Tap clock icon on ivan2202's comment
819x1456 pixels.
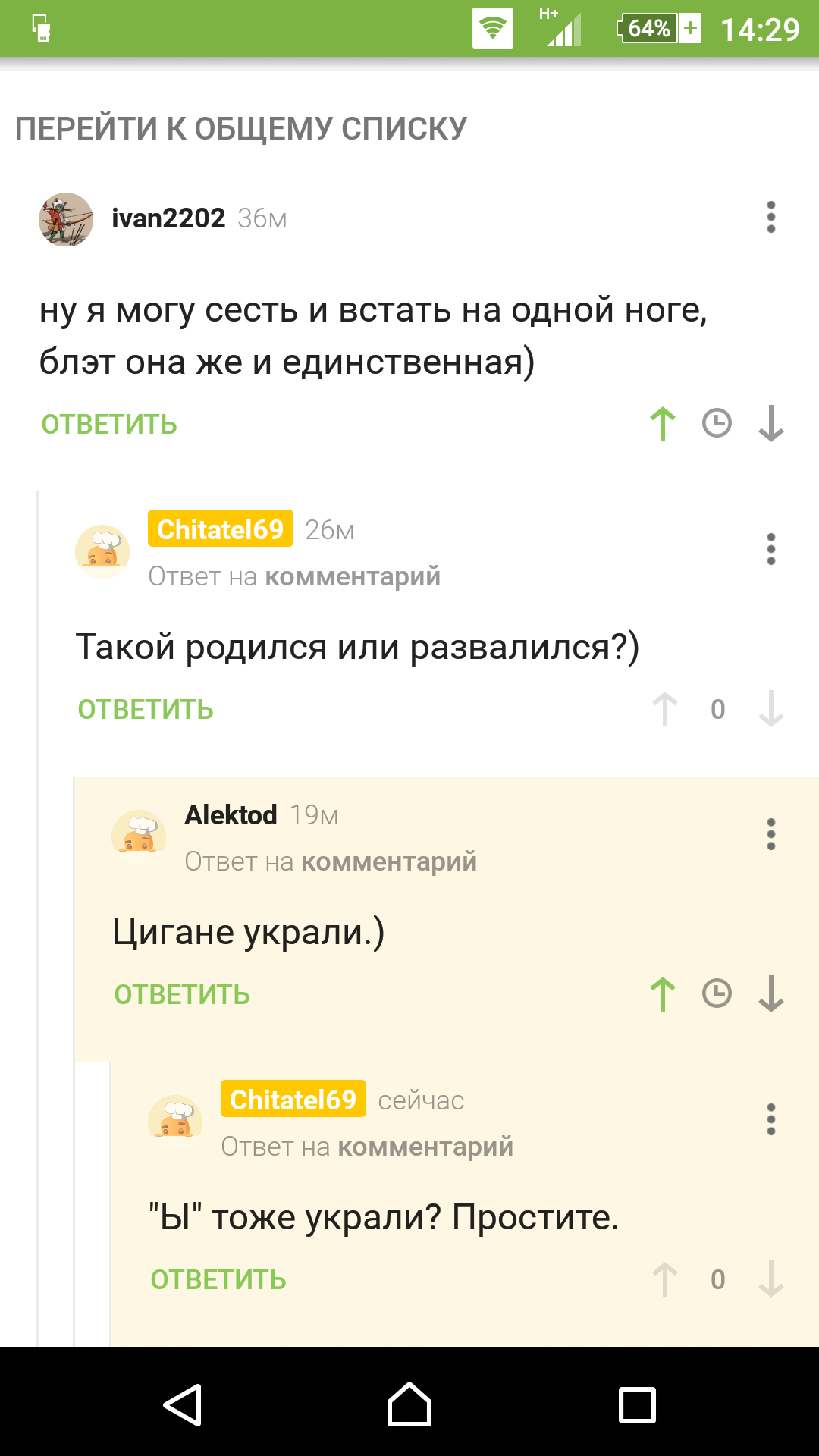click(x=717, y=424)
